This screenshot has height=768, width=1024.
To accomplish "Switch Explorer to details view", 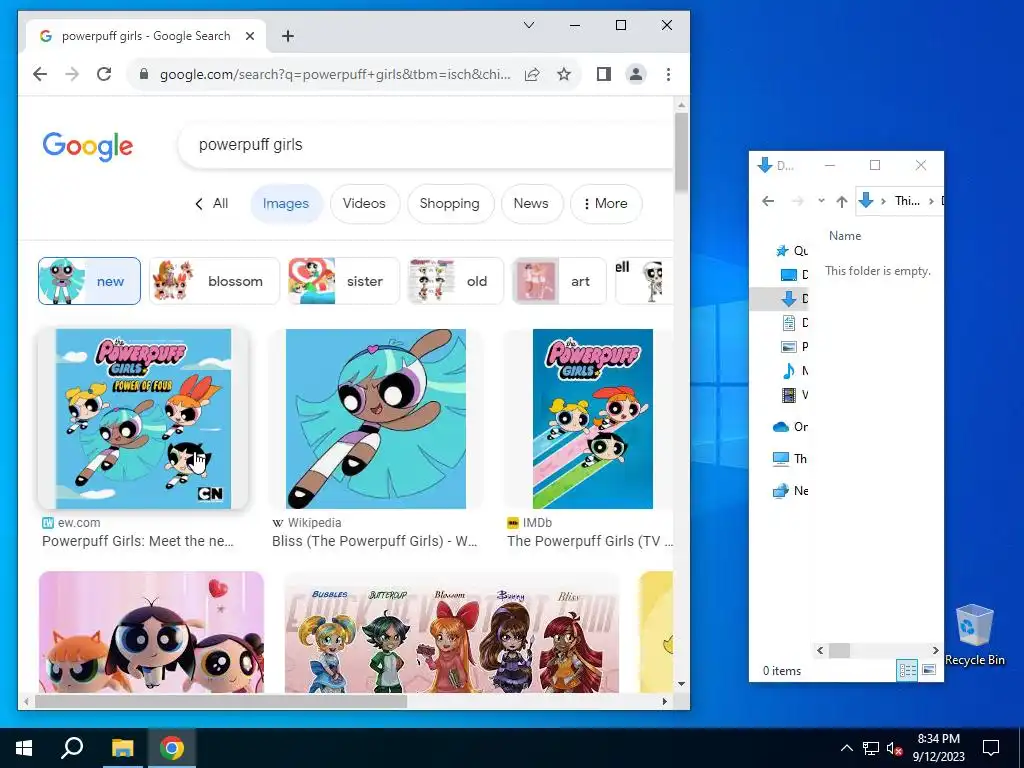I will [907, 670].
